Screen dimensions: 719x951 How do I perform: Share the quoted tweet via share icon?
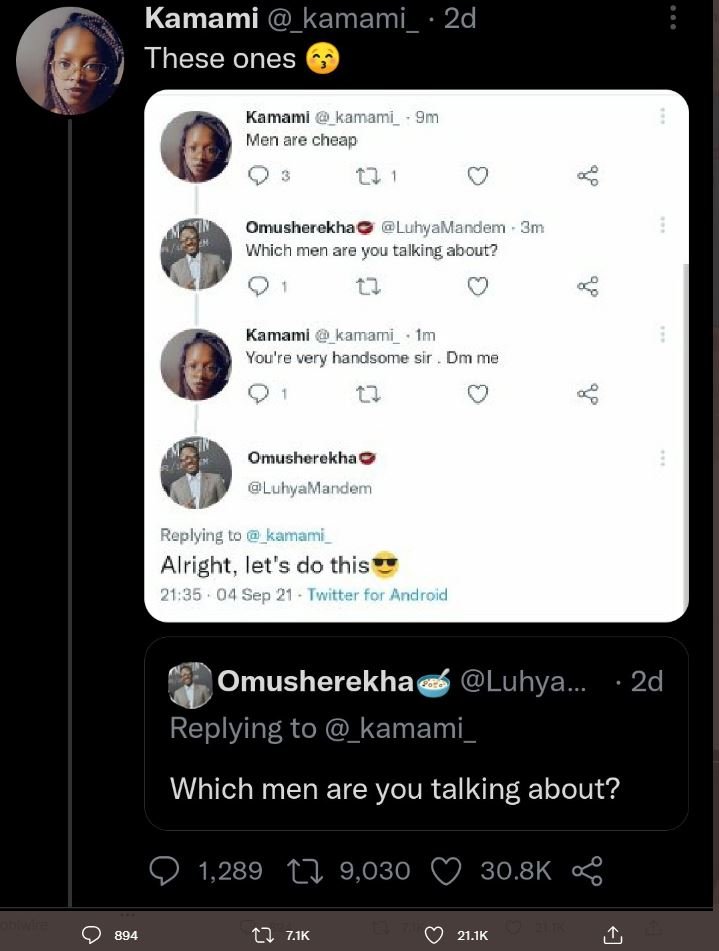[x=587, y=871]
